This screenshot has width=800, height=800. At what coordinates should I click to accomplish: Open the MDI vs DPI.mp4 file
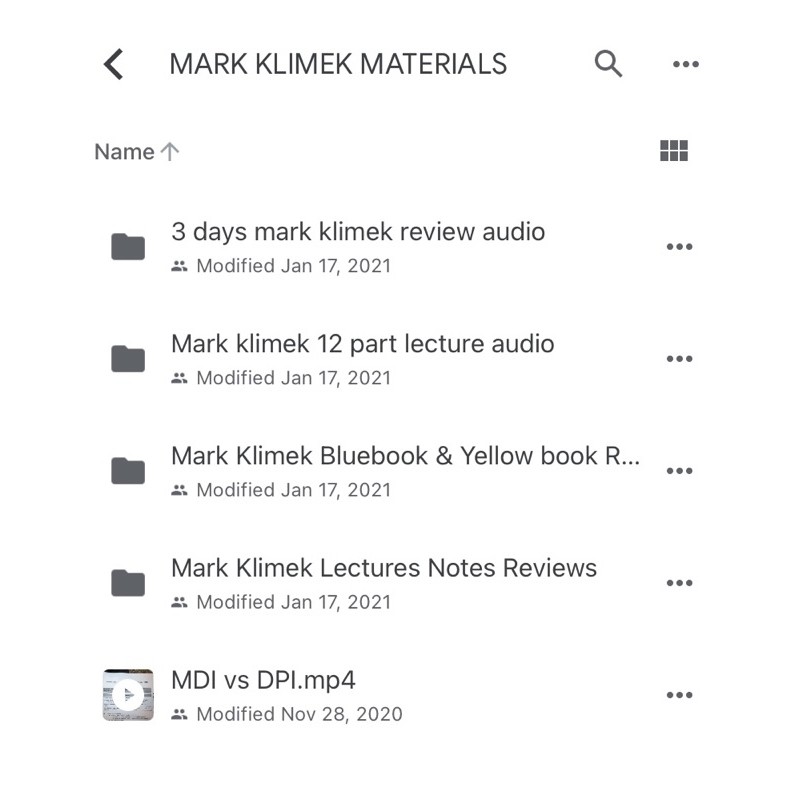pos(263,680)
